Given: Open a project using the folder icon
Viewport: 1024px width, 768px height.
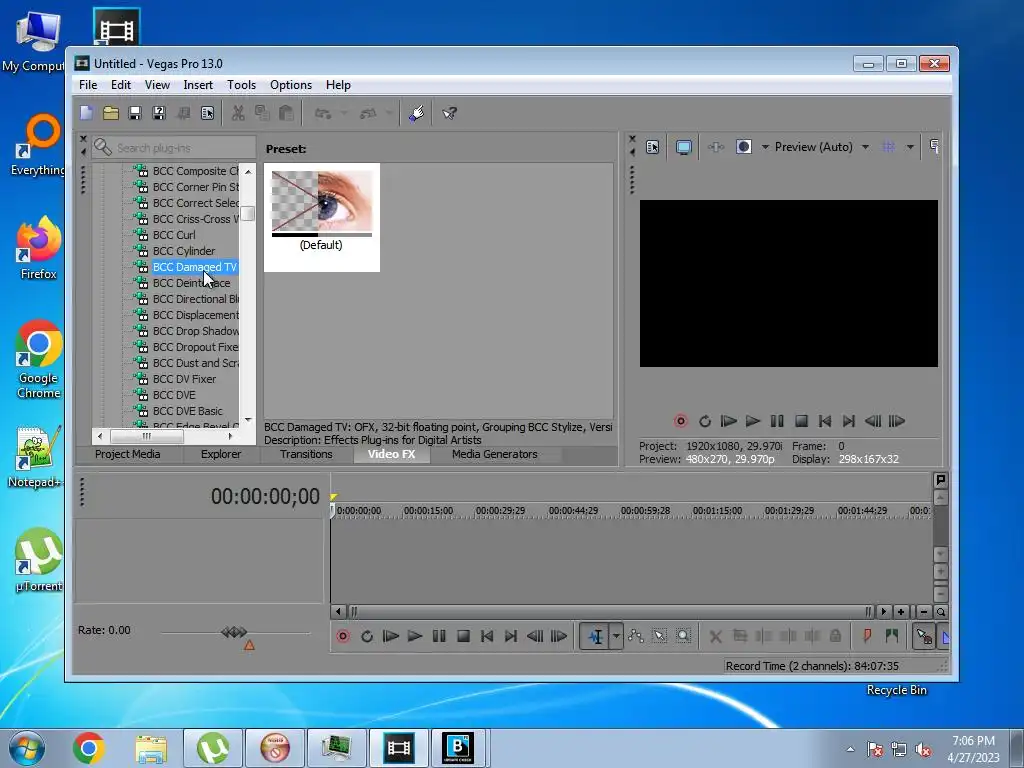Looking at the screenshot, I should pos(111,113).
